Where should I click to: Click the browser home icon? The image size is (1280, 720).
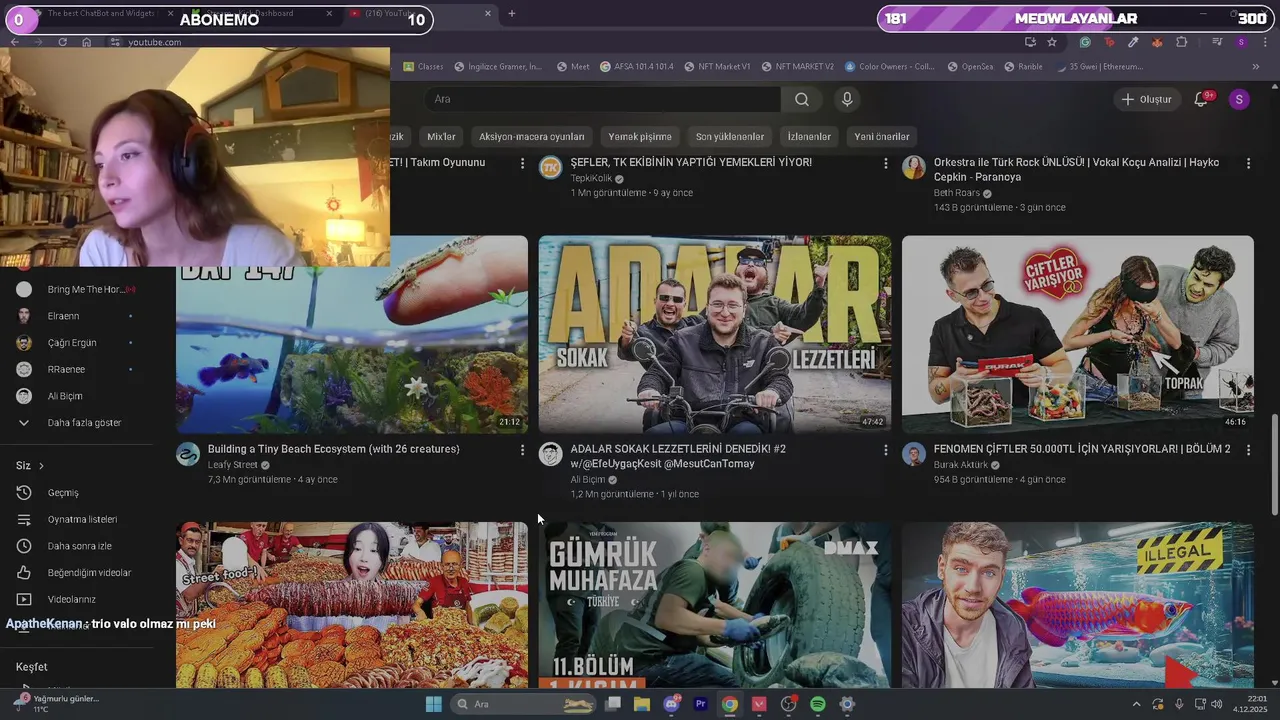pos(87,42)
